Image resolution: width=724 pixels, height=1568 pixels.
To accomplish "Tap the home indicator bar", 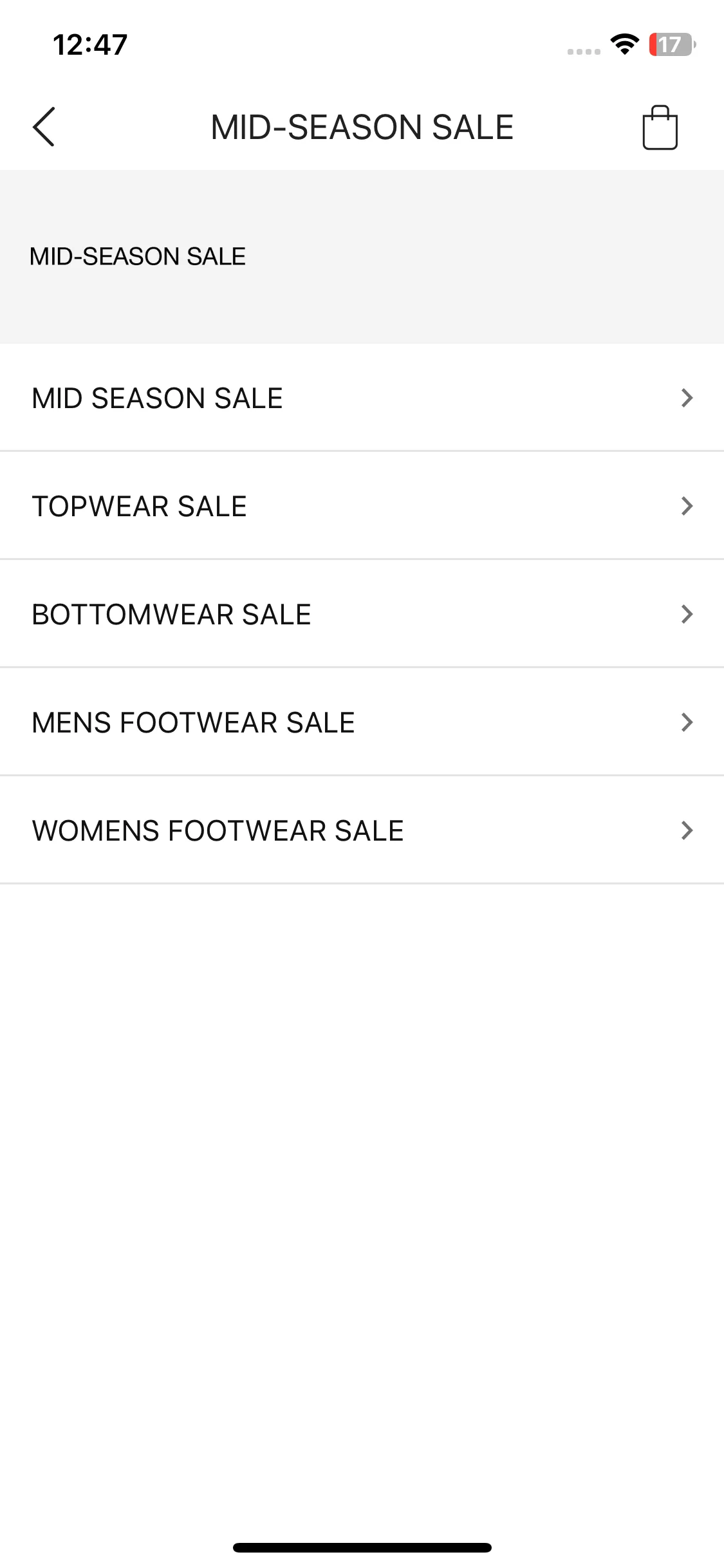I will click(362, 1547).
